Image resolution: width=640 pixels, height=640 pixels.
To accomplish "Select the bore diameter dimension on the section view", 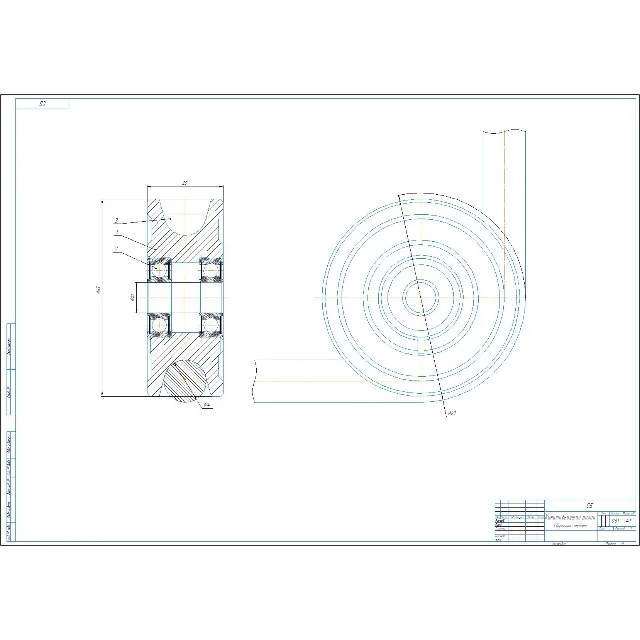I will tap(133, 297).
